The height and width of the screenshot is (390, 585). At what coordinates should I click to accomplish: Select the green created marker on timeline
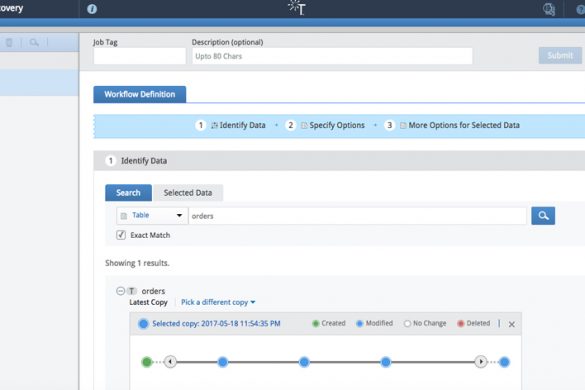[147, 362]
